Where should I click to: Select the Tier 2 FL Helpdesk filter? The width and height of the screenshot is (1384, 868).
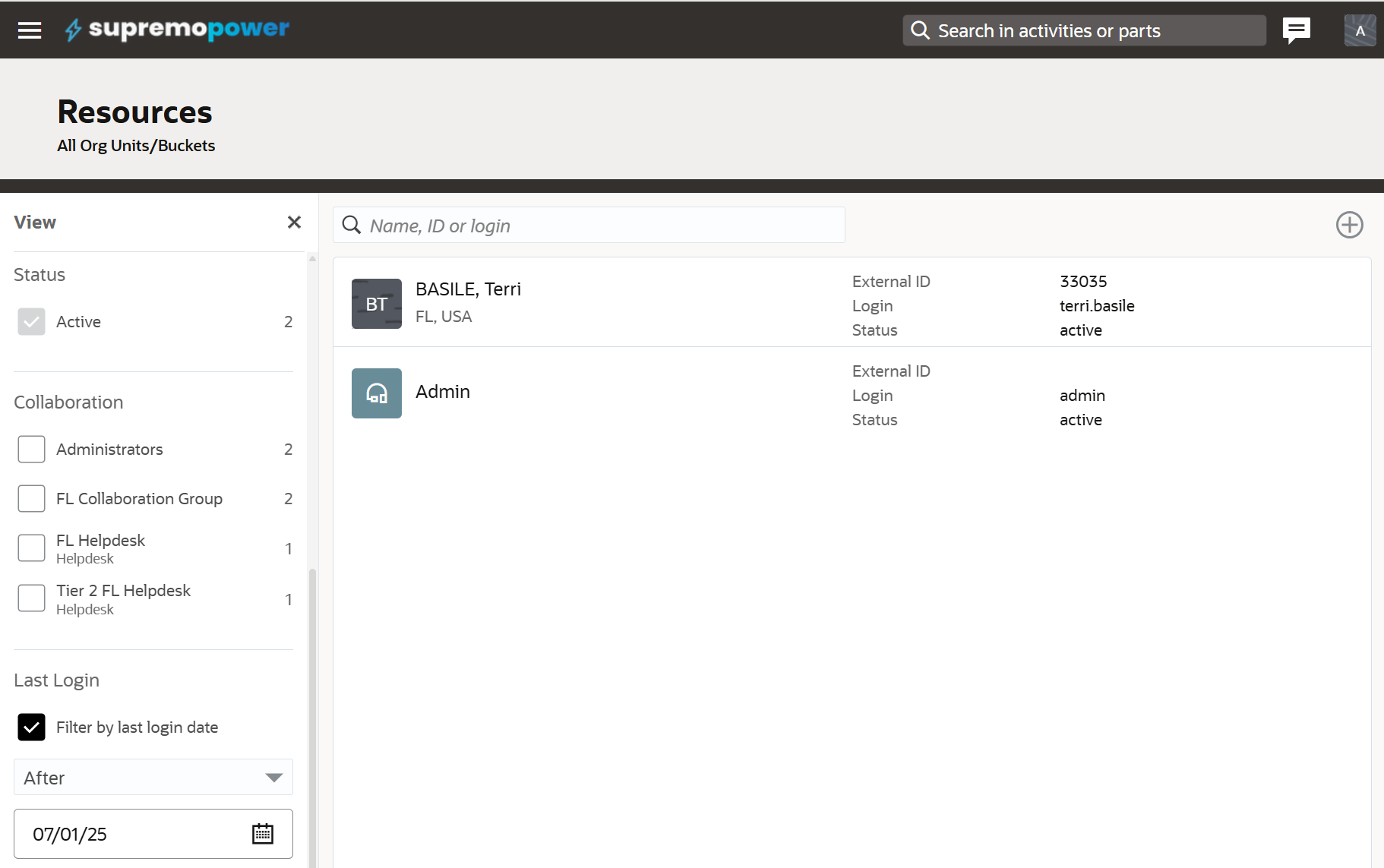[31, 598]
